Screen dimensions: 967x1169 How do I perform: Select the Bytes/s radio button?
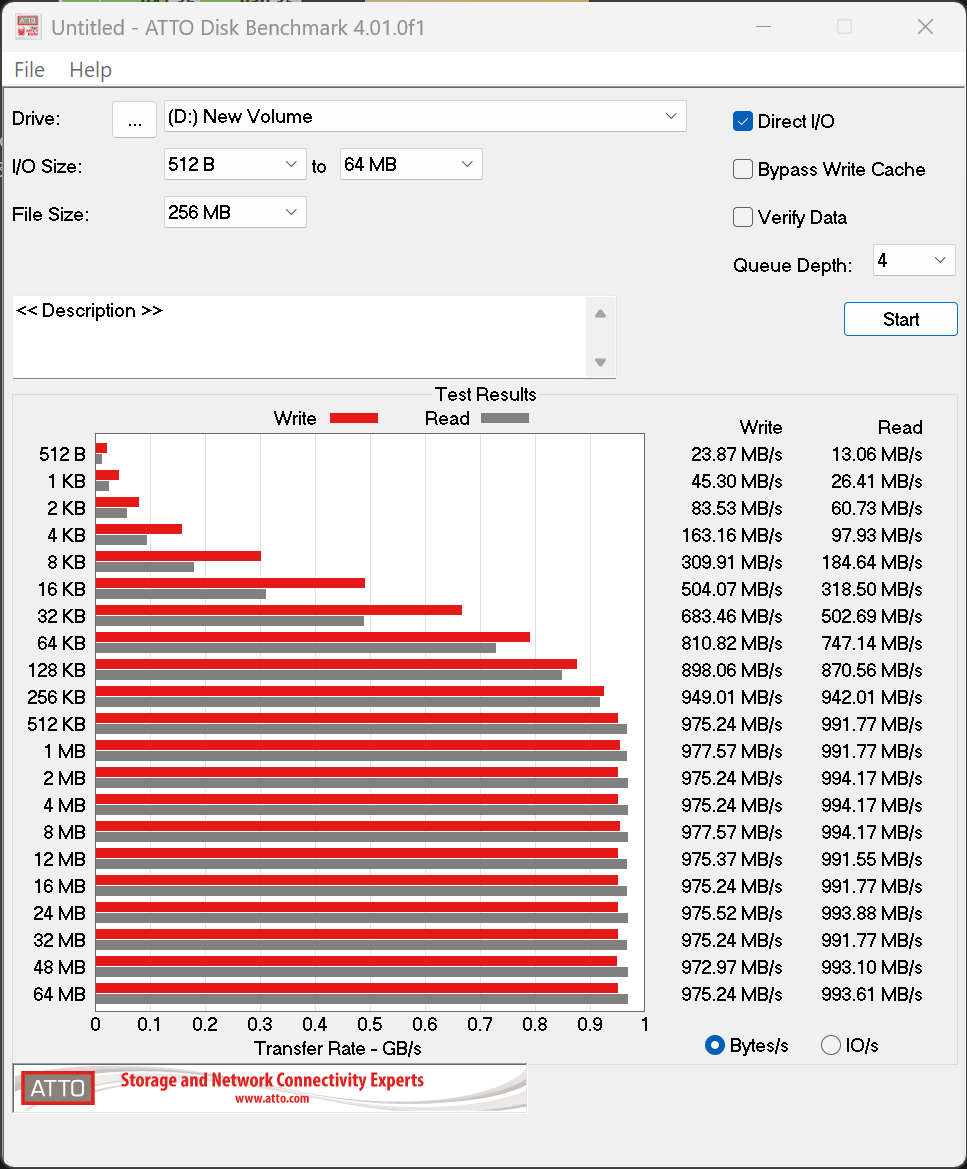click(x=715, y=1045)
